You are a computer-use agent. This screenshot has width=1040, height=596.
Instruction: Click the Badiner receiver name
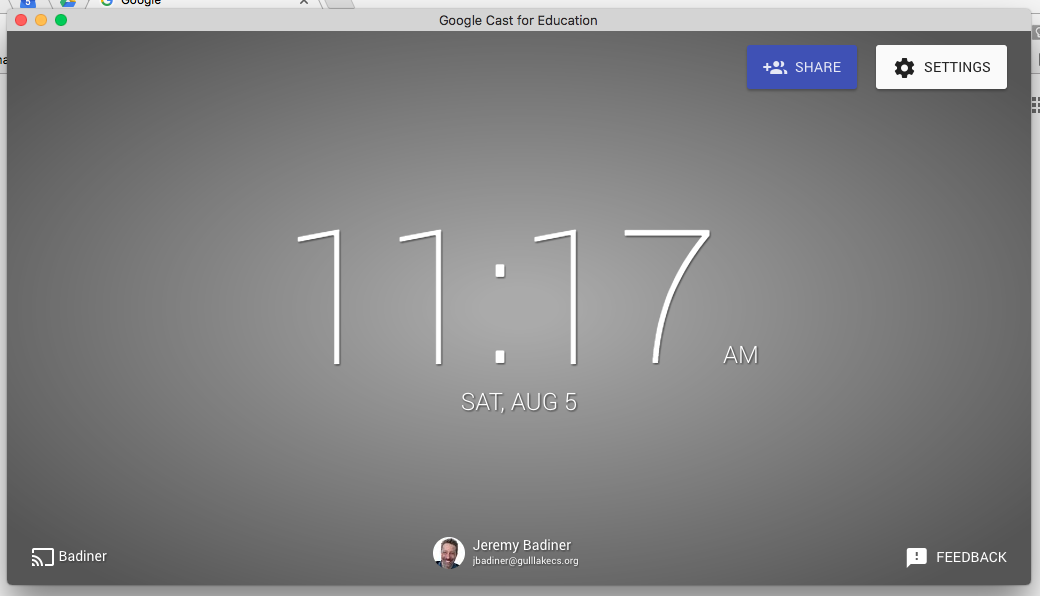coord(82,556)
